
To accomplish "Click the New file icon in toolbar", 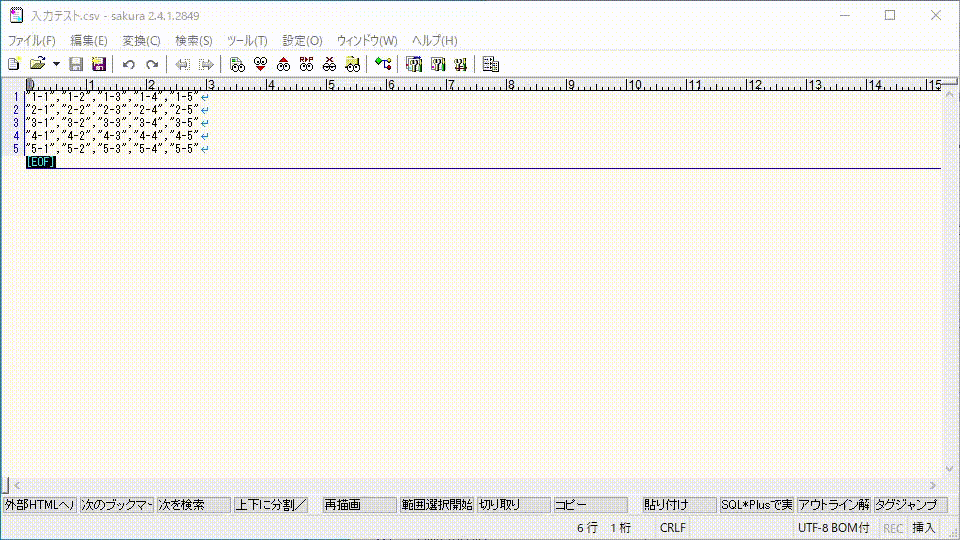I will tap(14, 64).
